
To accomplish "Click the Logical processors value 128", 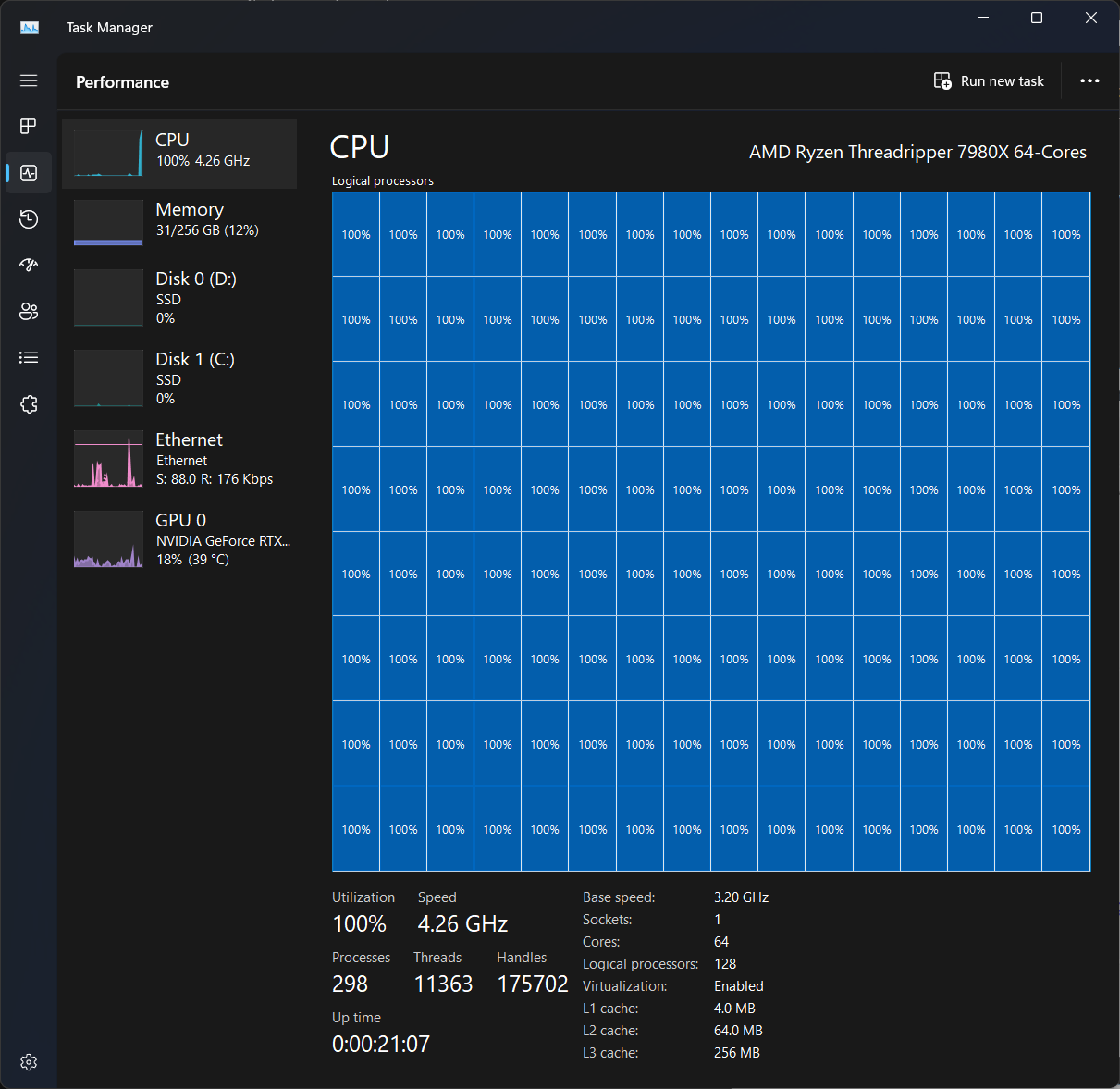I will click(x=725, y=964).
